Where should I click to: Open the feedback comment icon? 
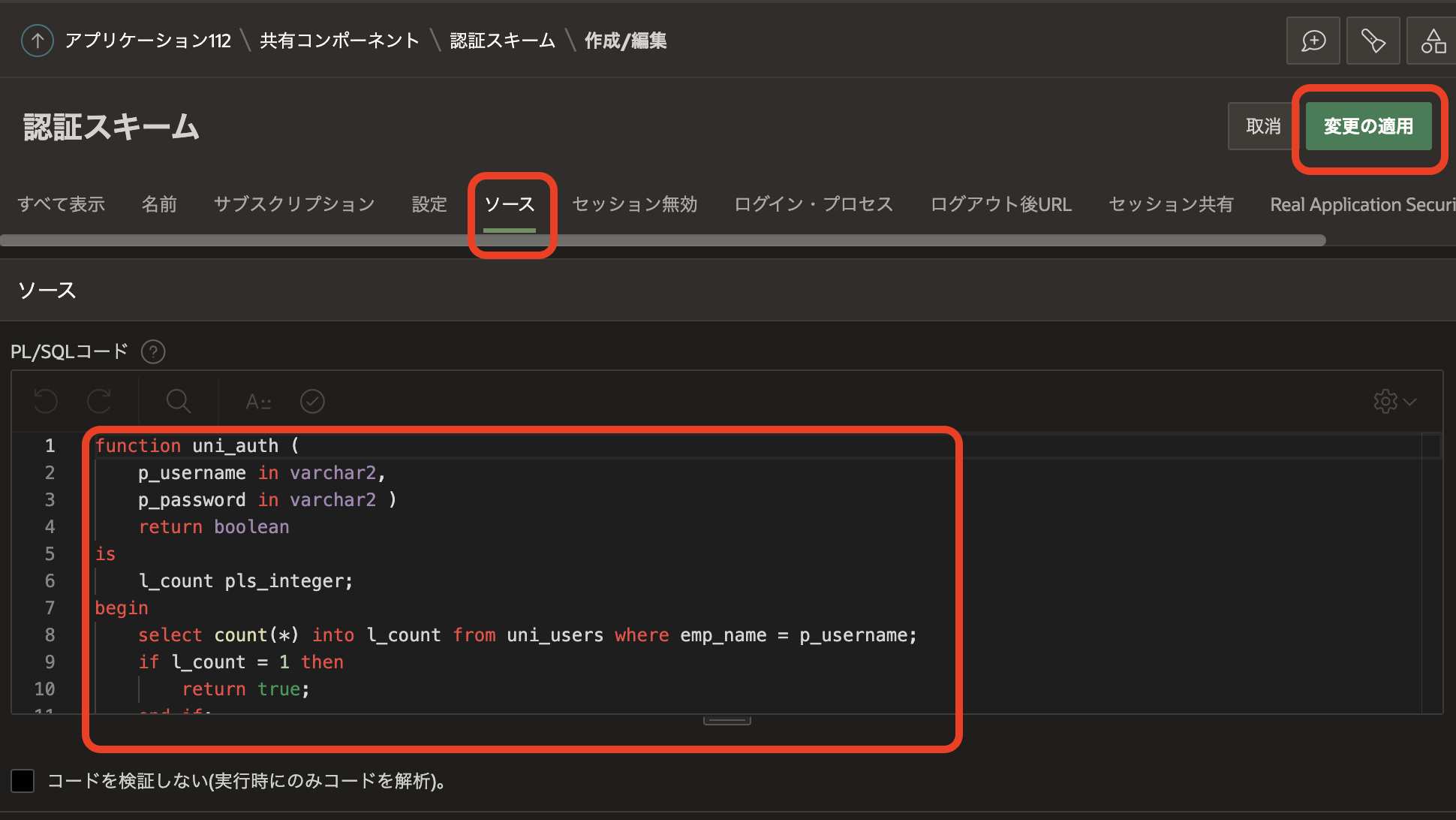1313,41
